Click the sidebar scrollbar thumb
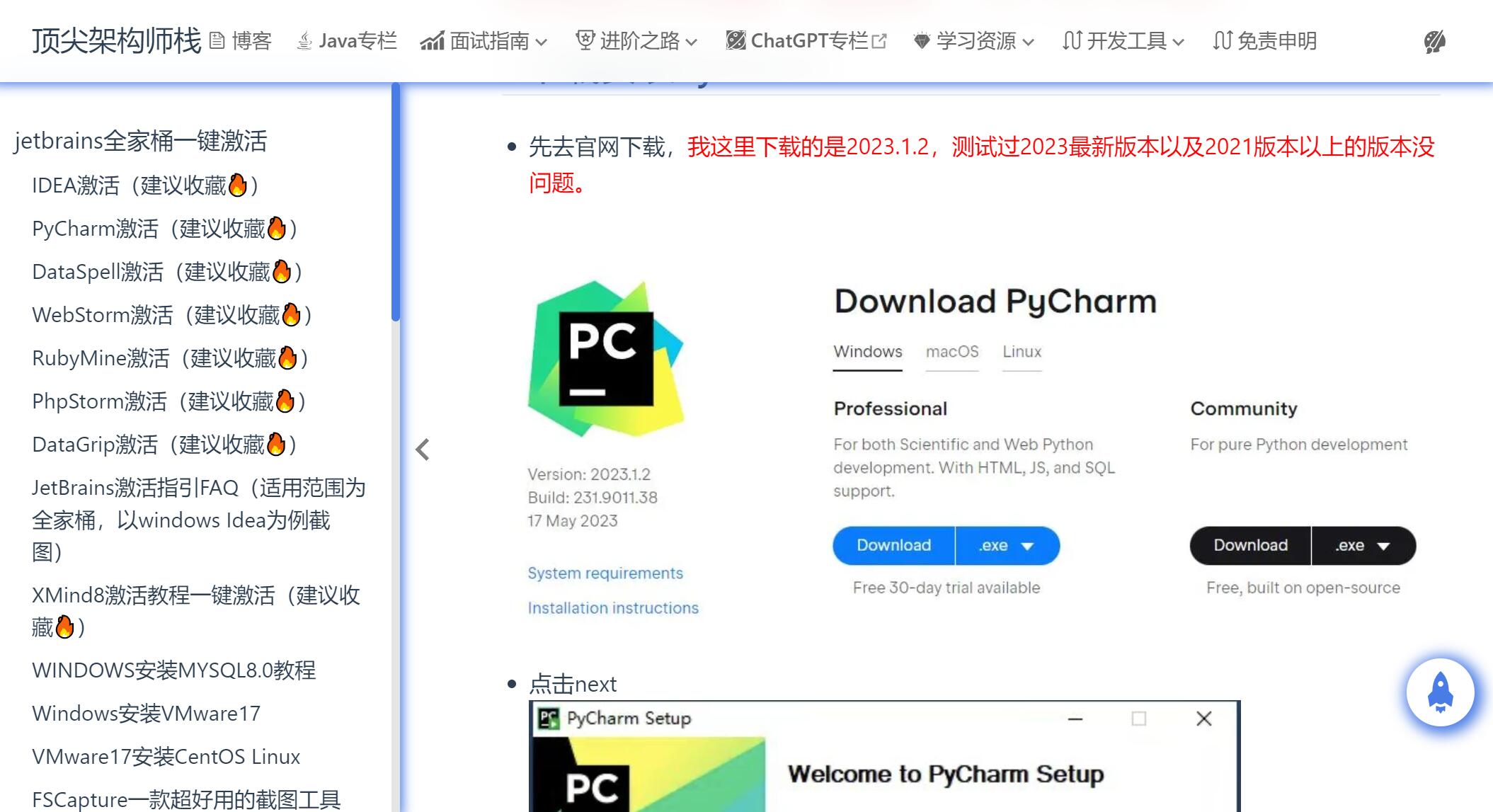 396,202
